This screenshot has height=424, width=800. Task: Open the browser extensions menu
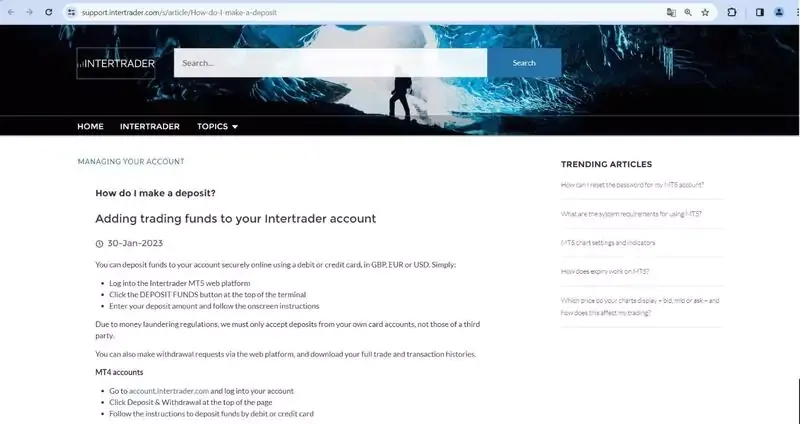click(x=732, y=12)
